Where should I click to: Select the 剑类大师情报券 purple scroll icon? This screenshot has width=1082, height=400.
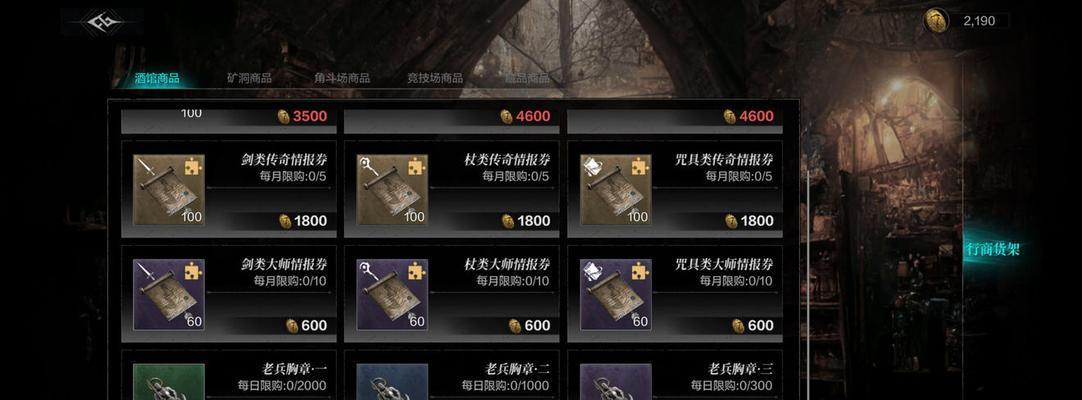coord(169,294)
